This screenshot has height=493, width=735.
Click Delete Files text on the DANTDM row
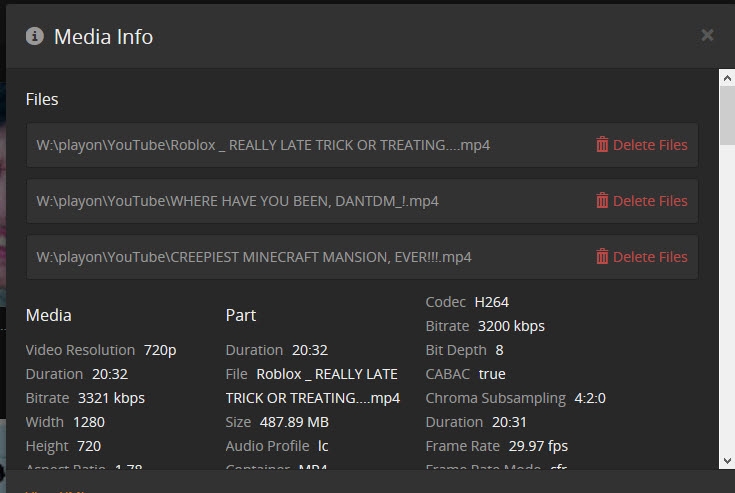coord(650,201)
